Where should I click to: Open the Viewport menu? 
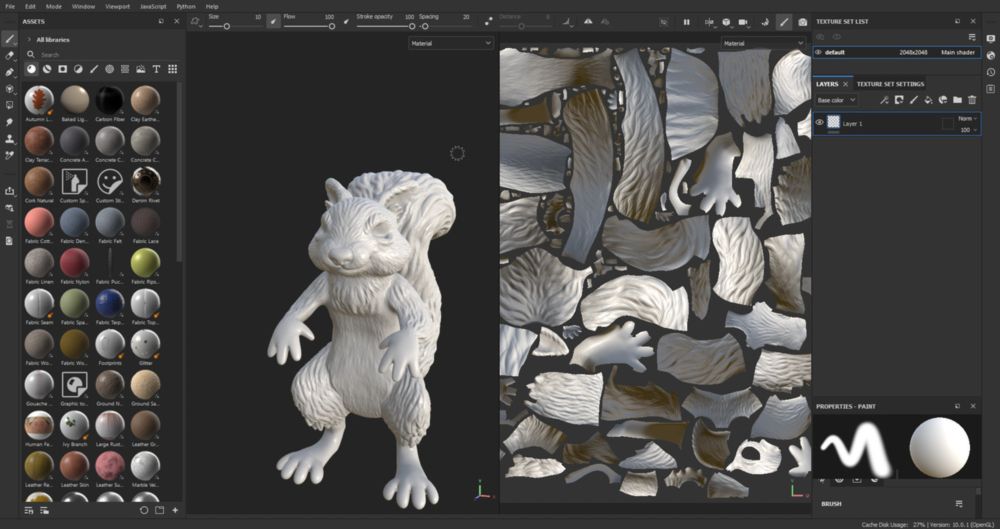117,6
